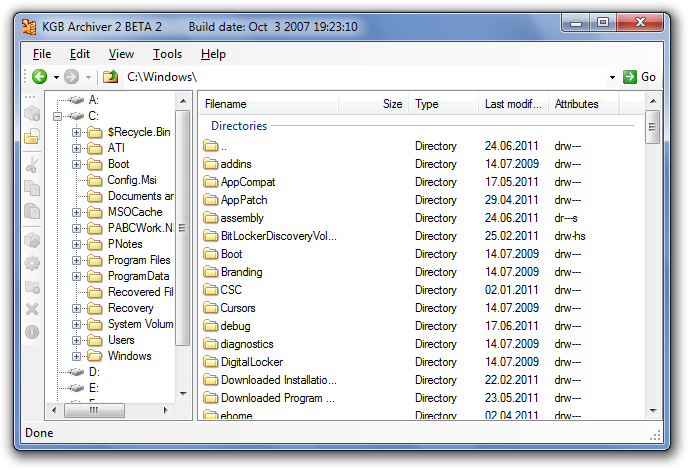689x470 pixels.
Task: Expand the $Recycle.Bin tree node
Action: [x=76, y=132]
